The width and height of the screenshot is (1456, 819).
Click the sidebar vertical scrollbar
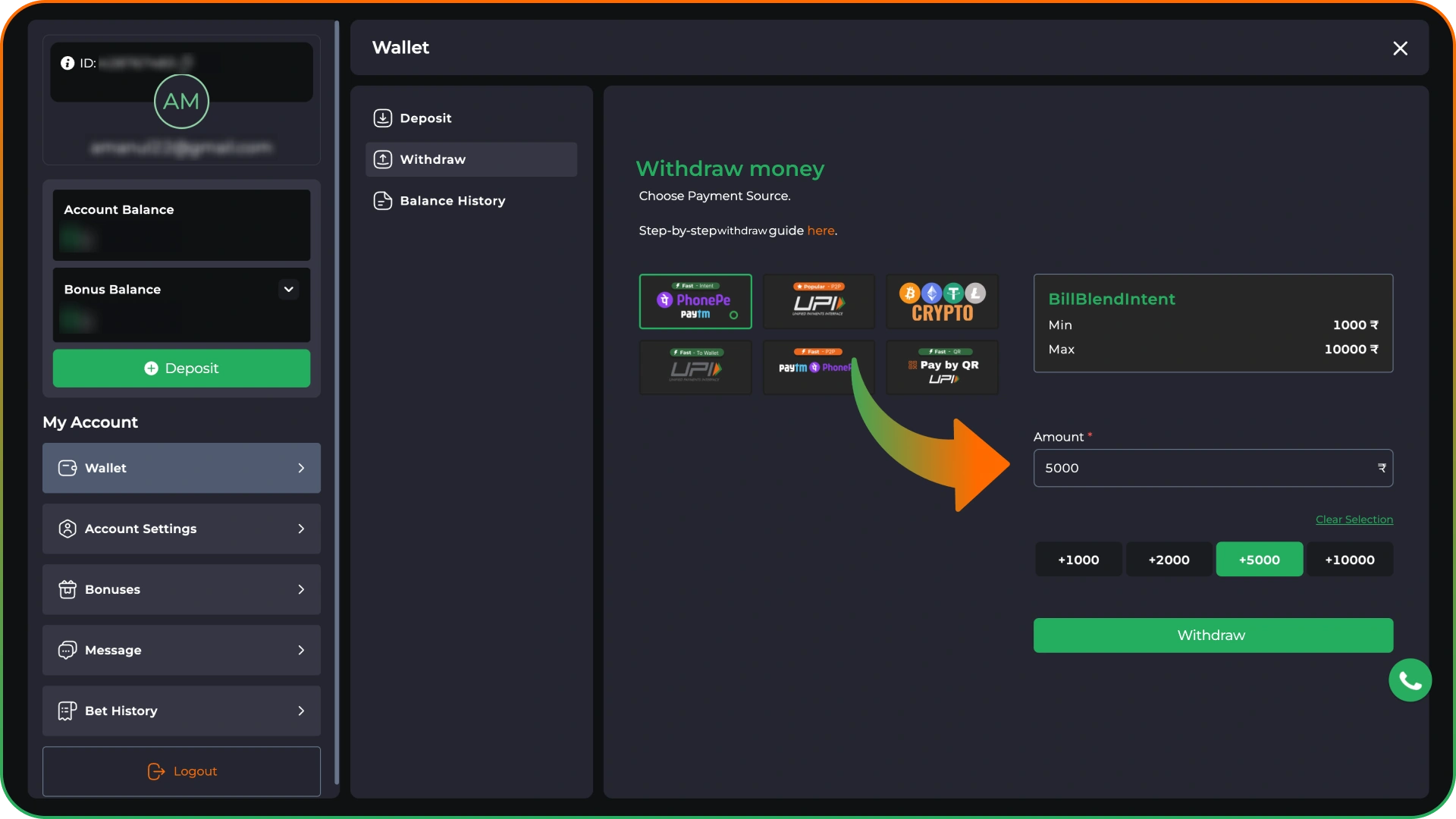pos(337,402)
